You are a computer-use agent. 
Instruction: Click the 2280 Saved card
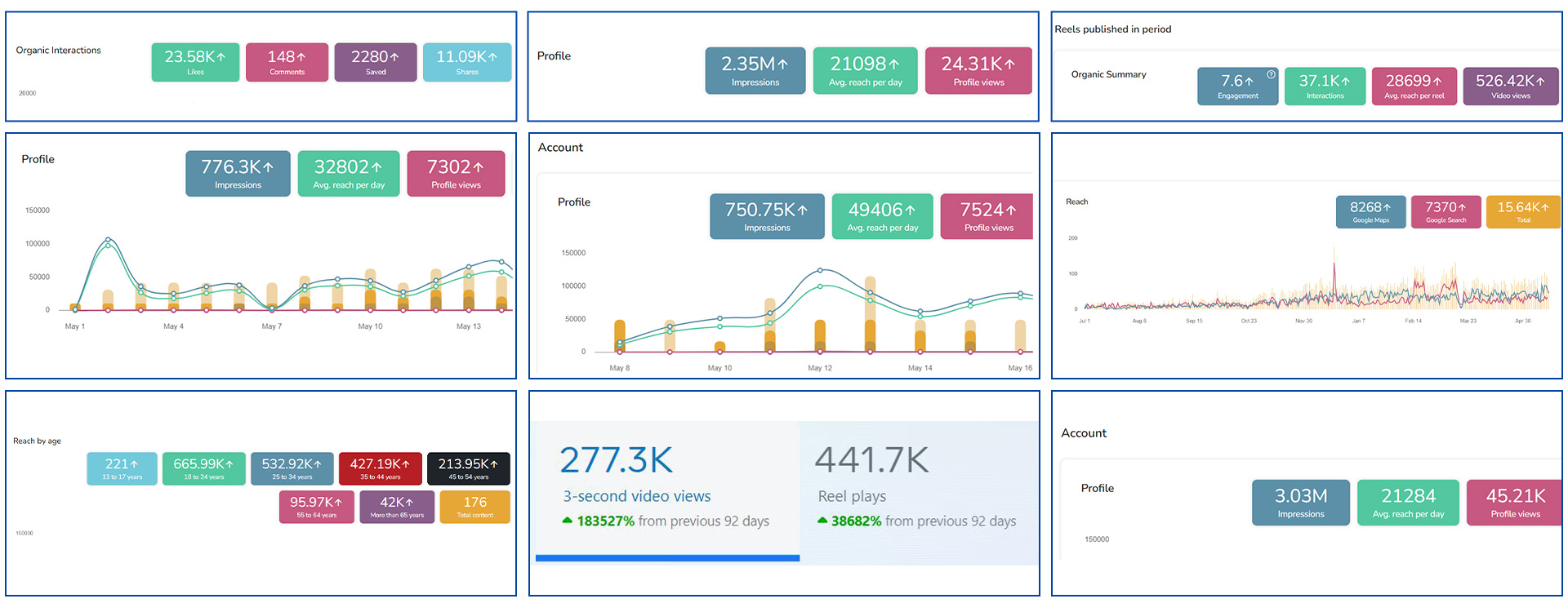point(376,62)
